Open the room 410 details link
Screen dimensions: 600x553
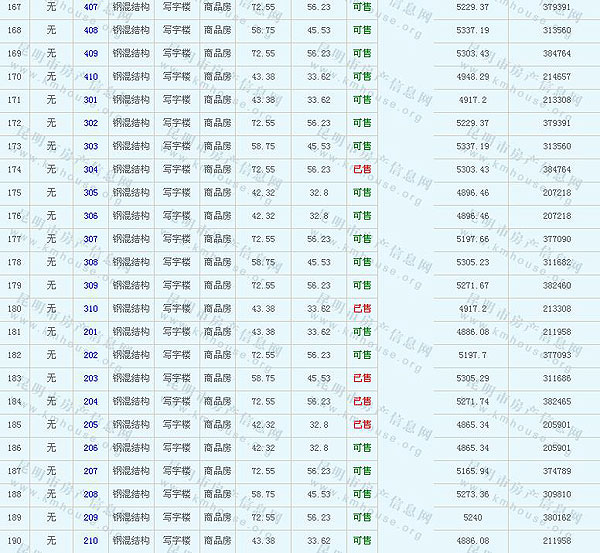(91, 76)
